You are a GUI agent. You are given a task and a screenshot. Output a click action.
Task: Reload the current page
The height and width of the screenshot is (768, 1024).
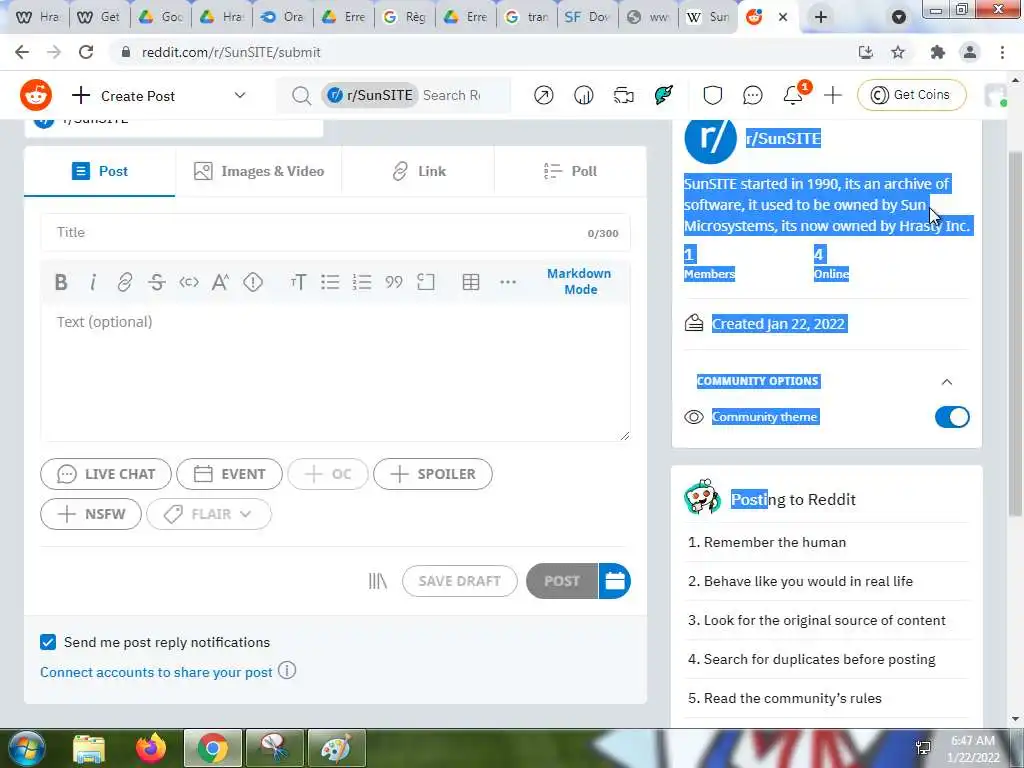point(86,52)
